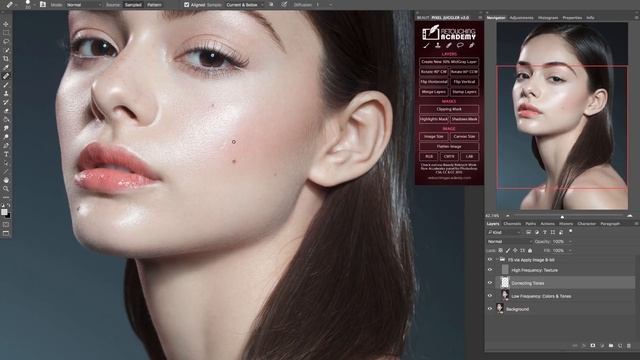
Task: Click the Canvas Size button
Action: [x=464, y=136]
